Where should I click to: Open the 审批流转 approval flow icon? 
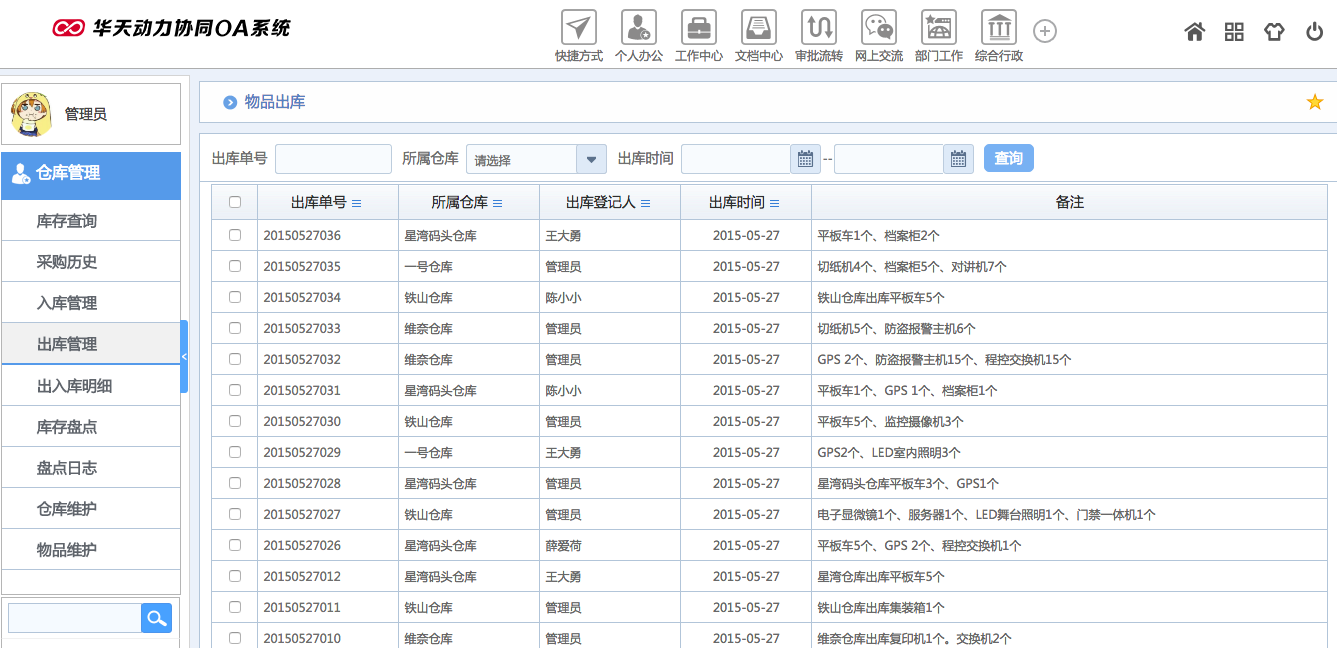click(819, 28)
